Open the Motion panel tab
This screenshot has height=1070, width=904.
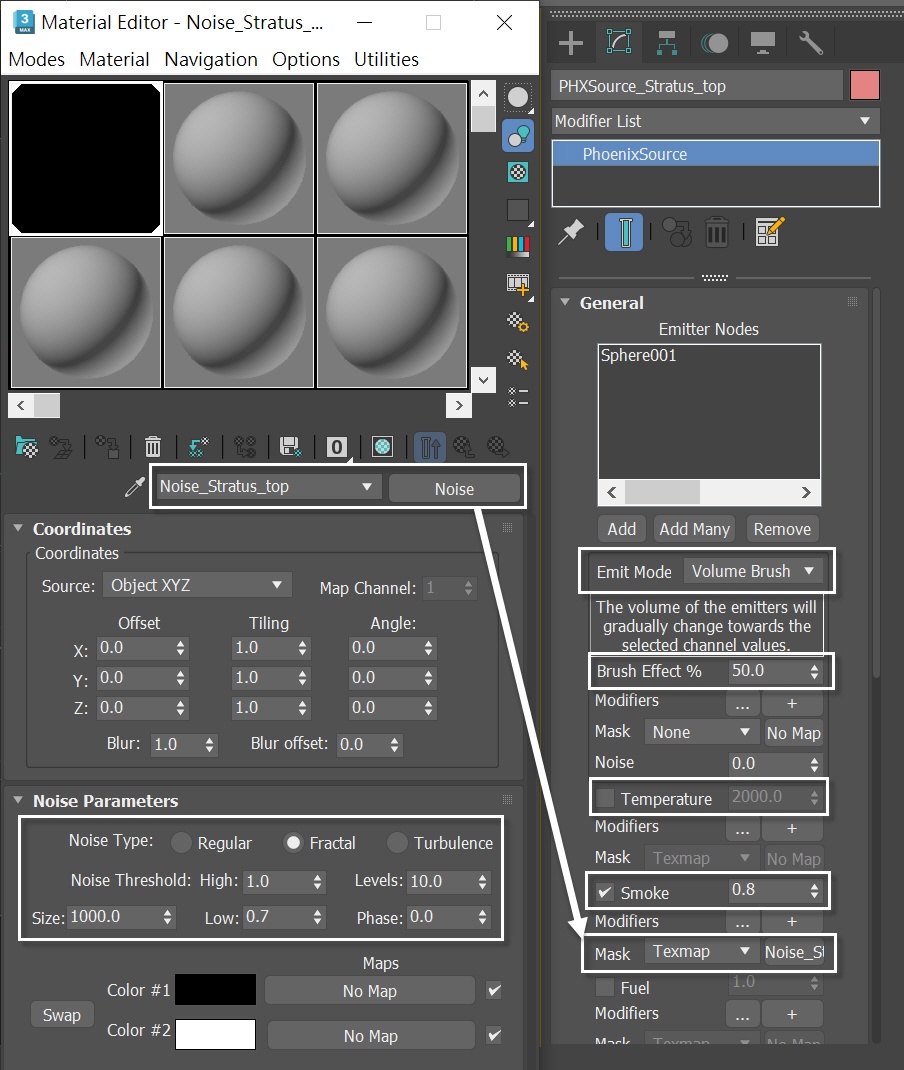point(714,43)
